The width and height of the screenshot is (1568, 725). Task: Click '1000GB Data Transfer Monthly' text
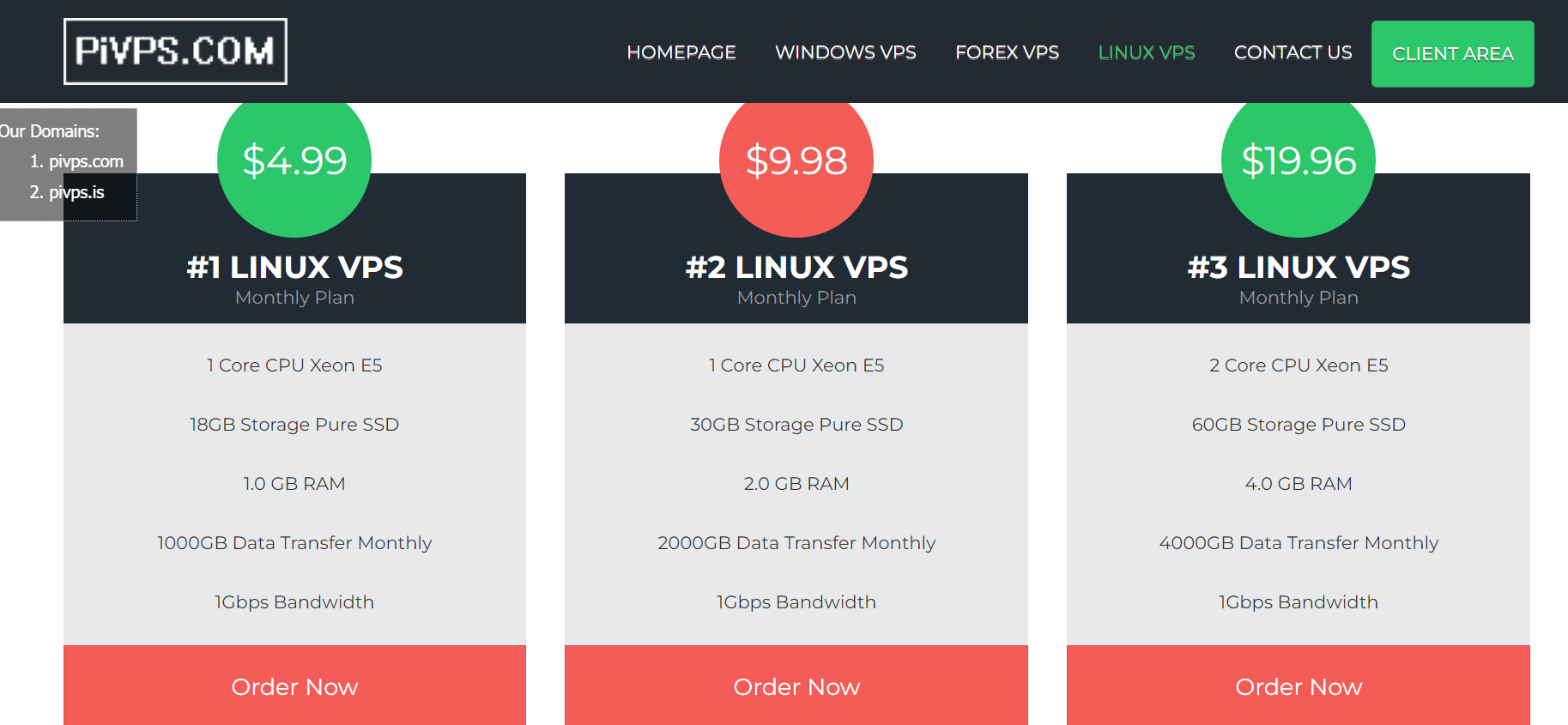(294, 543)
